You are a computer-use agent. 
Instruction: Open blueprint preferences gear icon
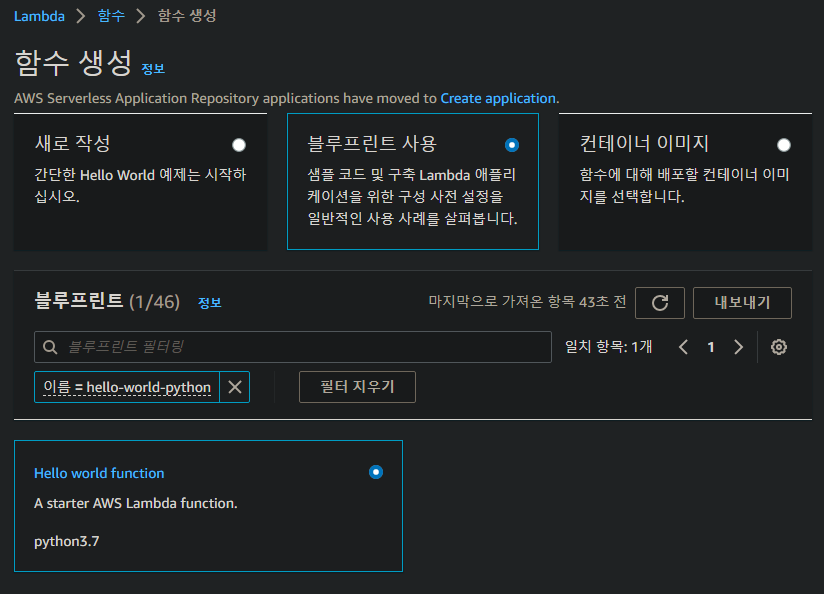point(778,347)
